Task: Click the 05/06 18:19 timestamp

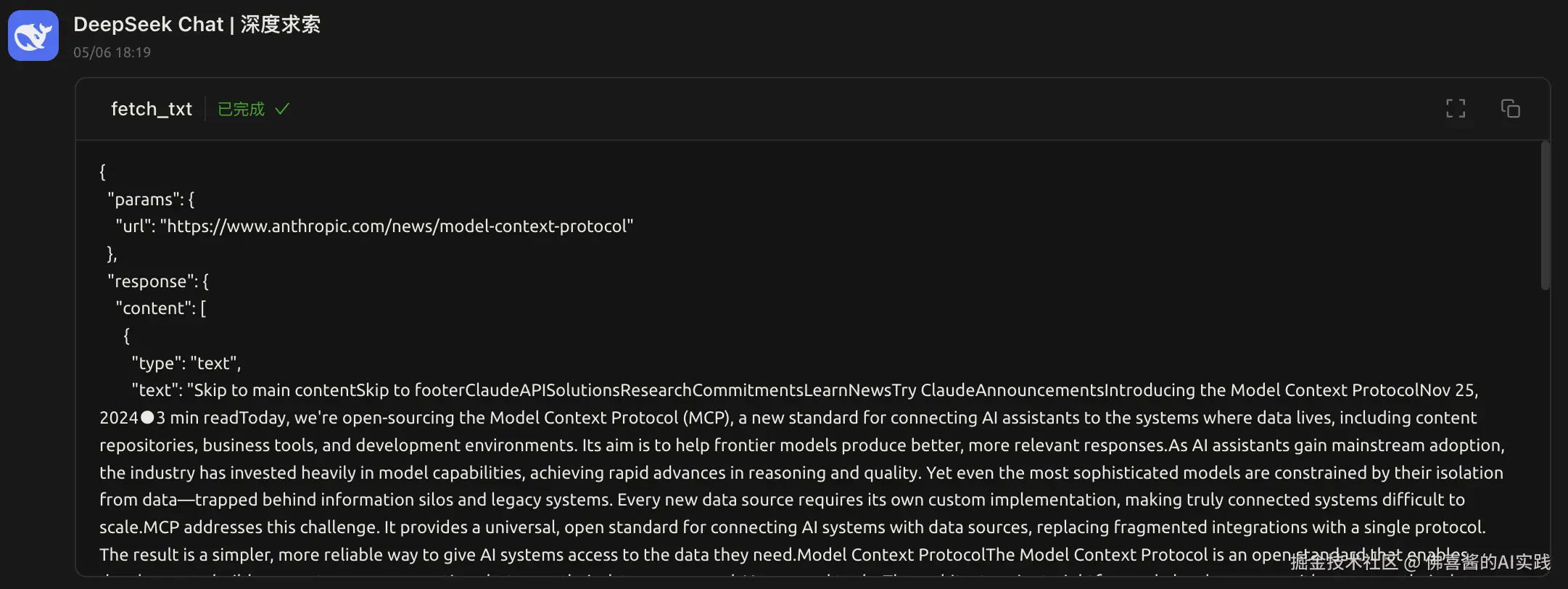Action: [x=112, y=52]
